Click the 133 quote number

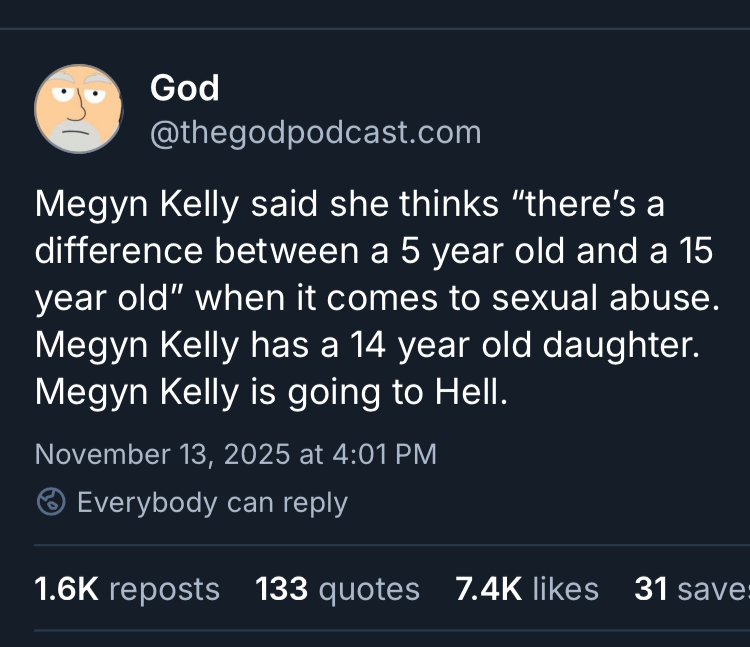pos(281,589)
